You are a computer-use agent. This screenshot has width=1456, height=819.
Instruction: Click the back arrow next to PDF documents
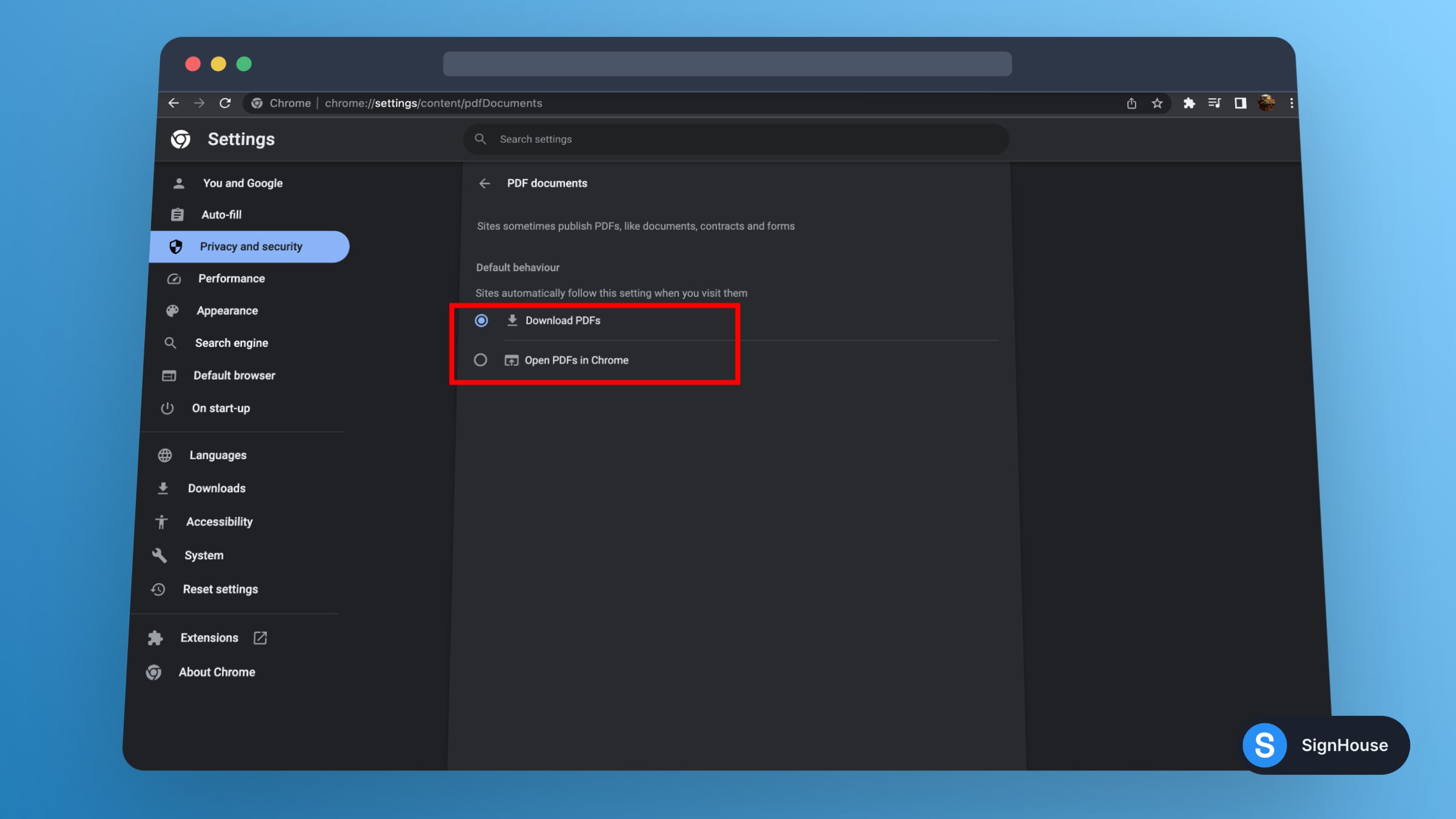485,183
